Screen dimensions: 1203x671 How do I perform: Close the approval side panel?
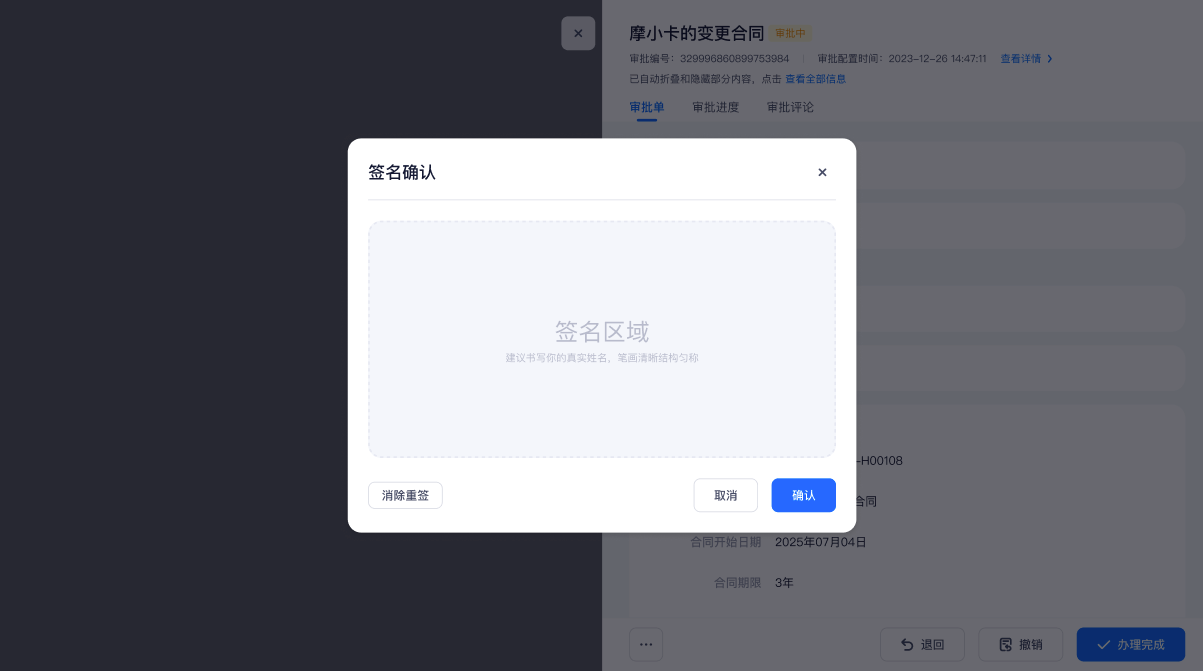pos(578,33)
